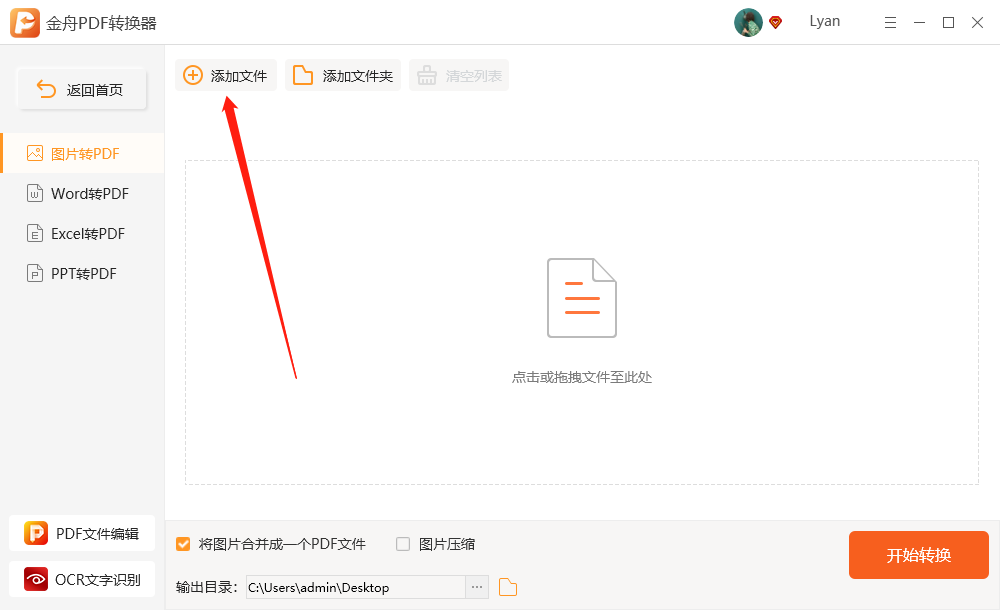This screenshot has width=1000, height=610.
Task: Toggle 将图片合并成一个PDF文件 checkbox
Action: click(183, 544)
